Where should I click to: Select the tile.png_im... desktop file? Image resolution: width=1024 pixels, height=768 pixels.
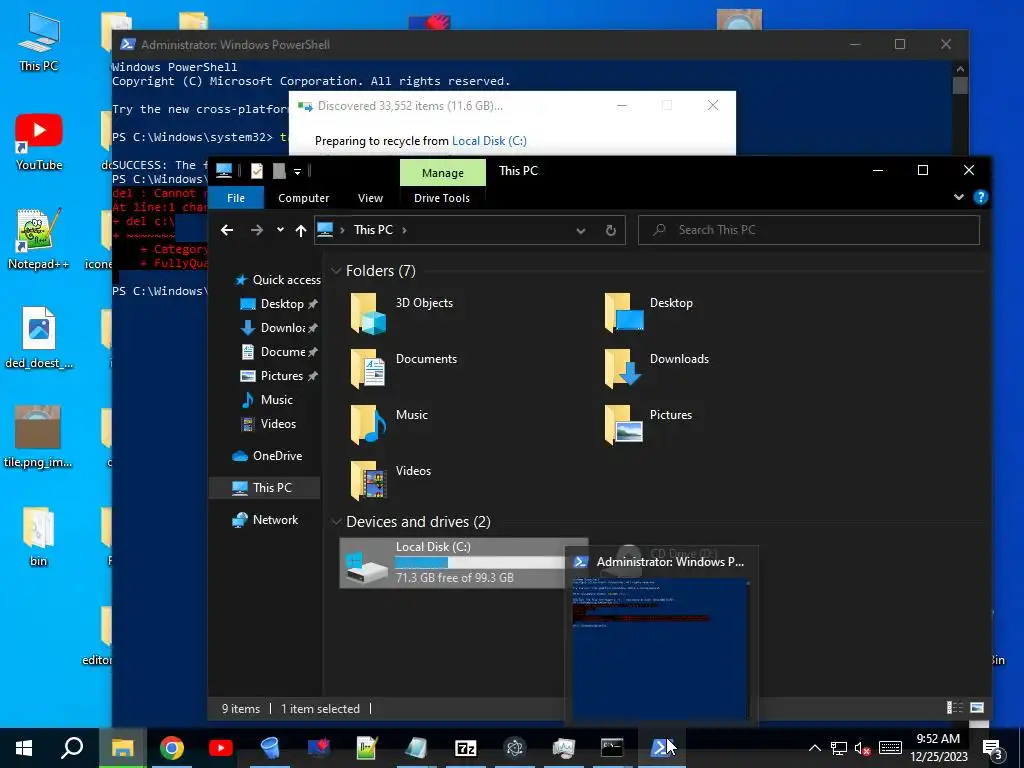point(37,437)
